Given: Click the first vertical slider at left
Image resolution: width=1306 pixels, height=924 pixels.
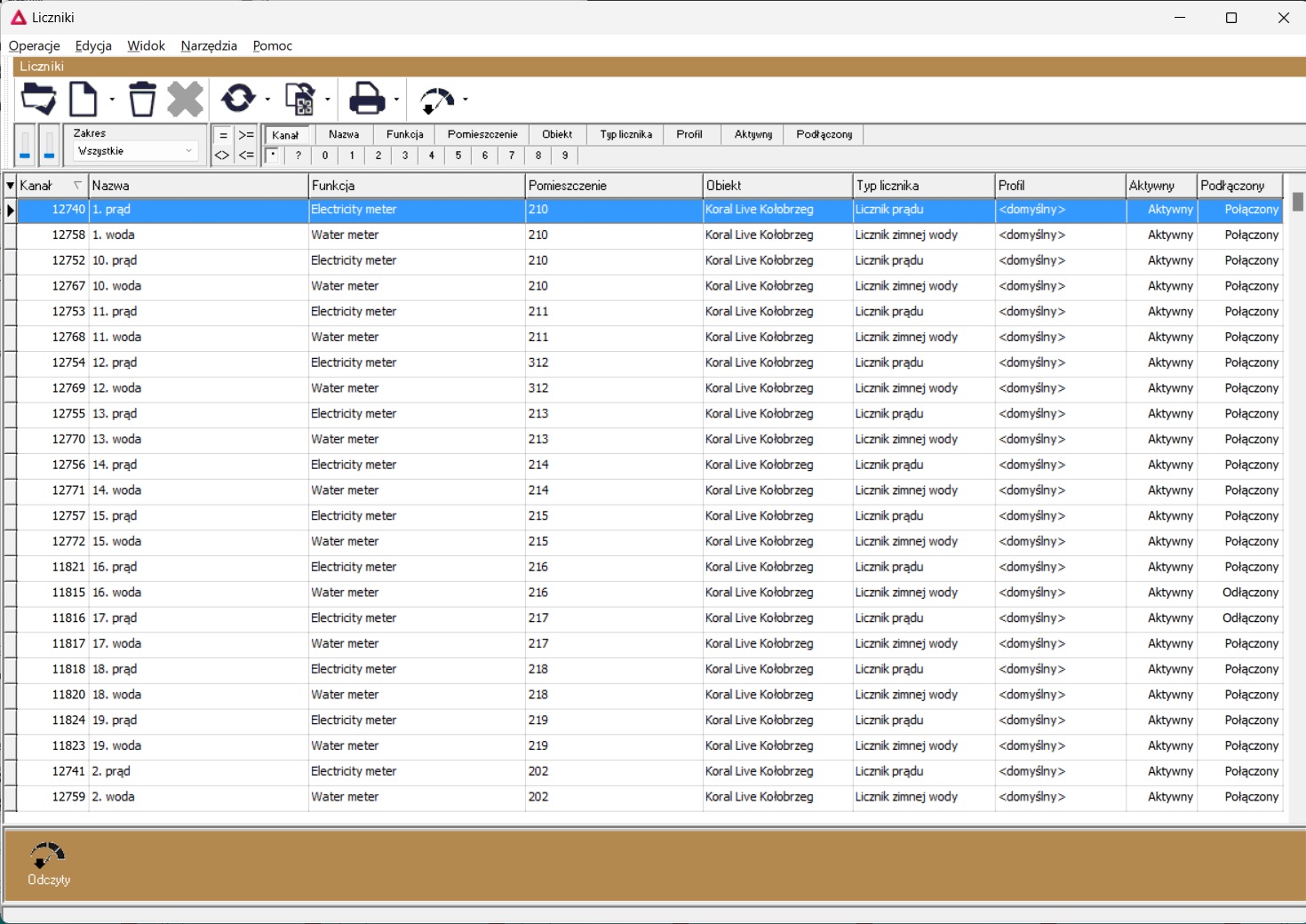Looking at the screenshot, I should pyautogui.click(x=25, y=145).
